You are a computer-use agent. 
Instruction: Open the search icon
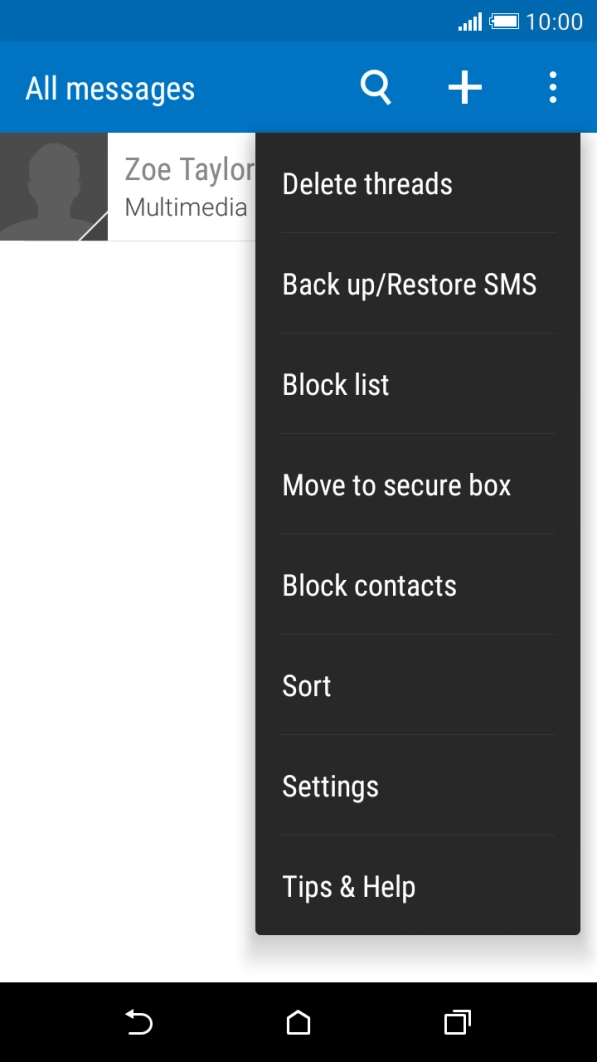click(x=375, y=87)
